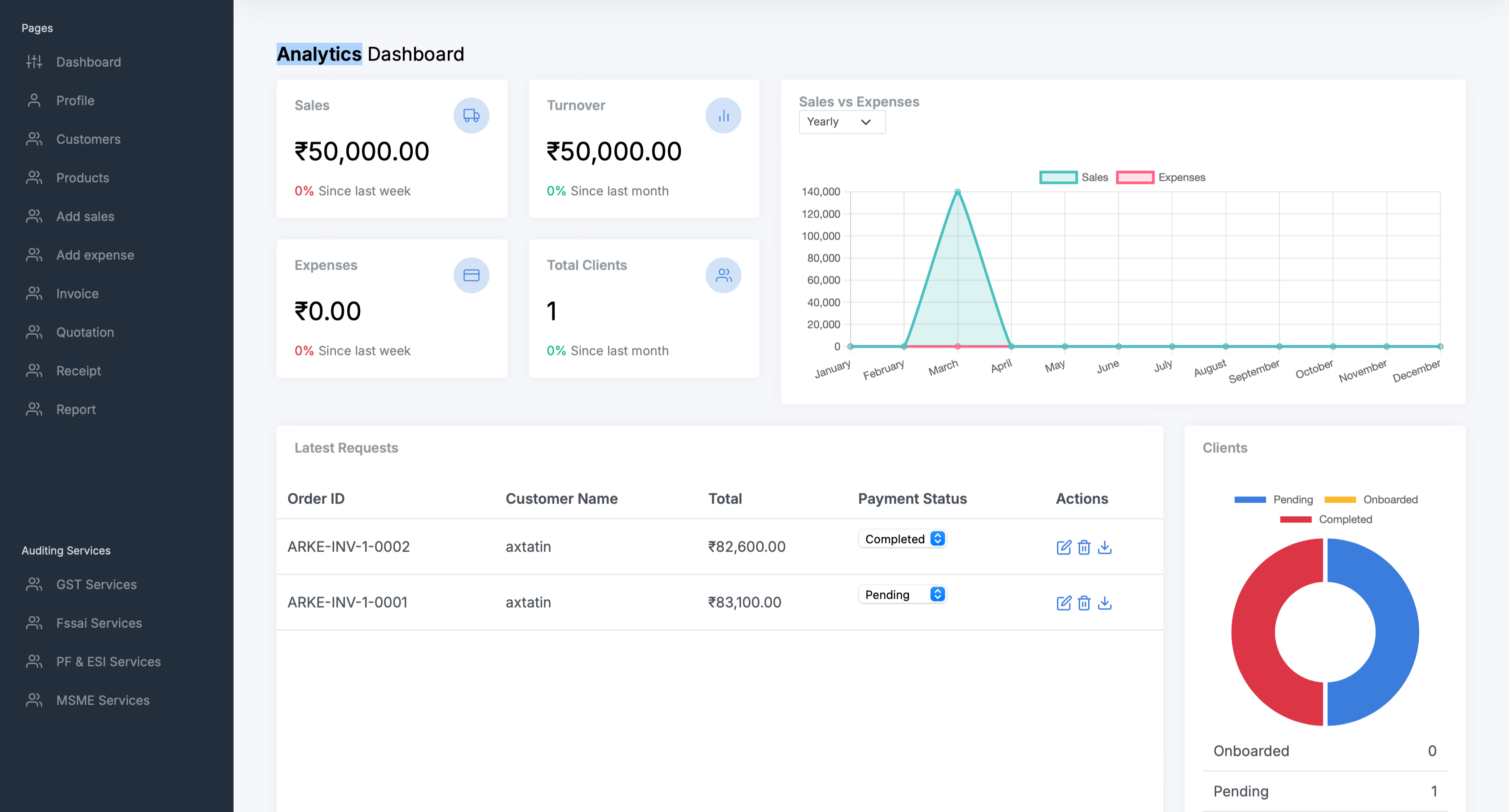Click the March sales peak data point
The height and width of the screenshot is (812, 1509).
click(x=957, y=191)
